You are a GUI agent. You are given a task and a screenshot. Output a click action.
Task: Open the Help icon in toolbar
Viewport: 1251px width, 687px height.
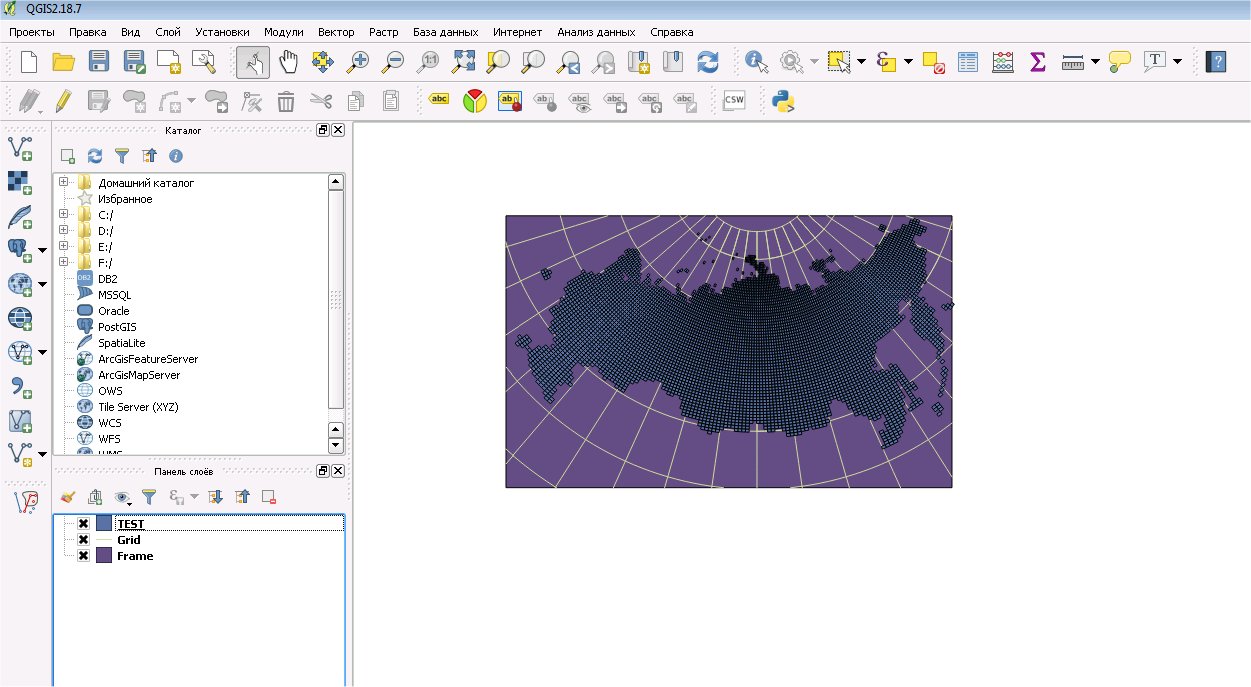[1215, 62]
